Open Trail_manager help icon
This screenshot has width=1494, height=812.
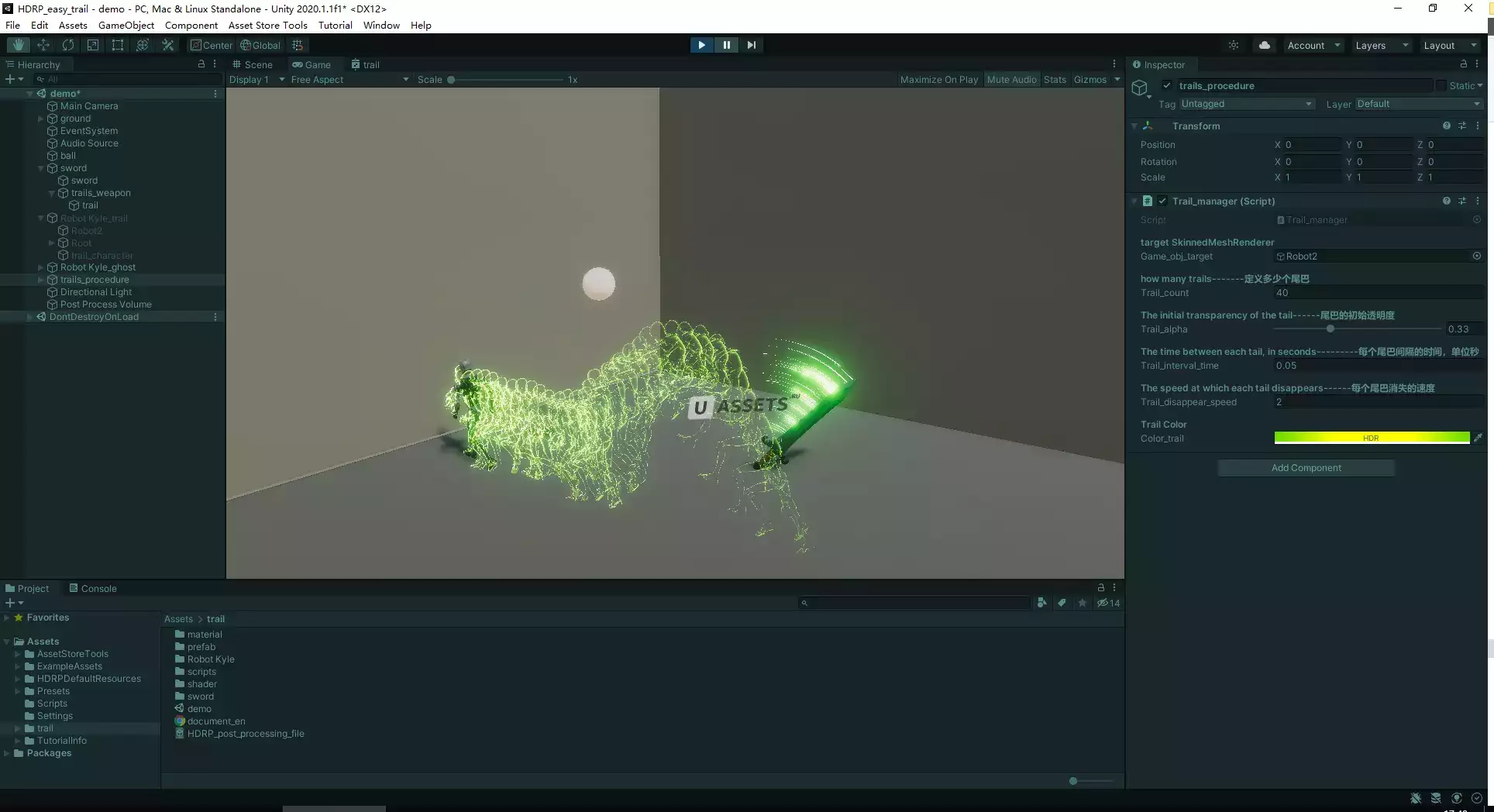pos(1446,201)
